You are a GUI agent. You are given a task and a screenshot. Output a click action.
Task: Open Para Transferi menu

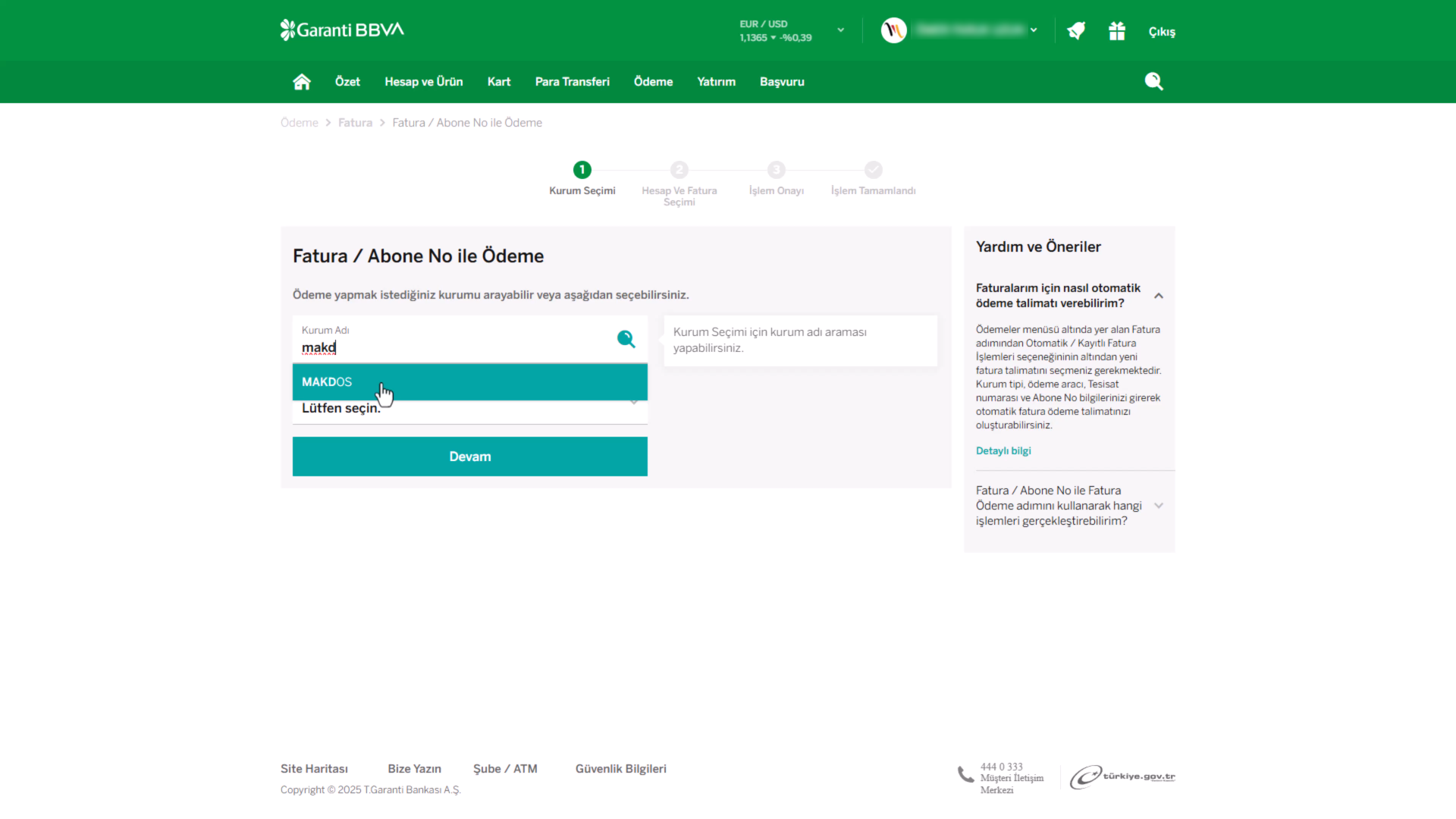[x=573, y=82]
